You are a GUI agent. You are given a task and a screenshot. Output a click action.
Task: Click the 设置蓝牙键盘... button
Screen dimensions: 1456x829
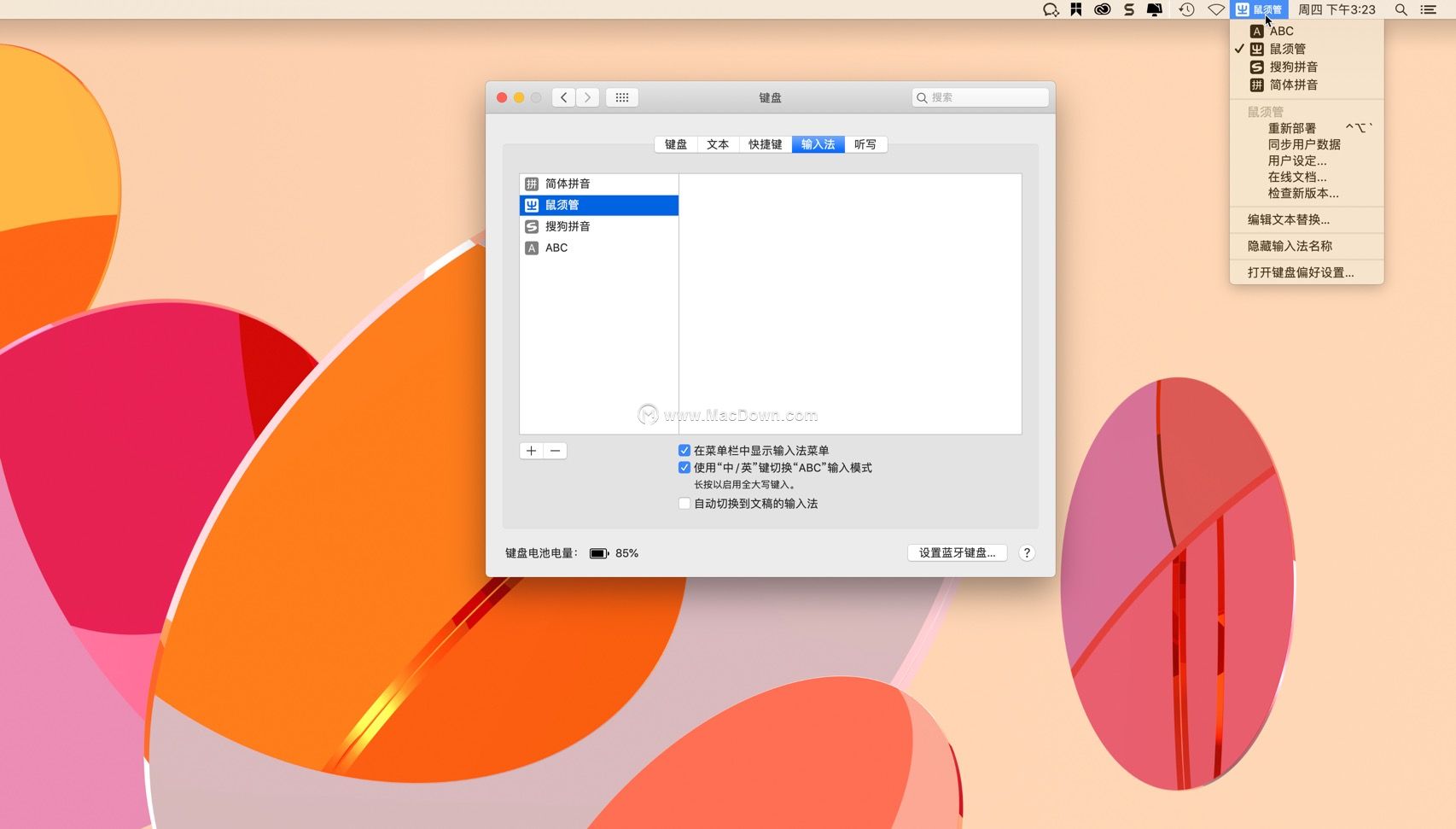pos(957,553)
